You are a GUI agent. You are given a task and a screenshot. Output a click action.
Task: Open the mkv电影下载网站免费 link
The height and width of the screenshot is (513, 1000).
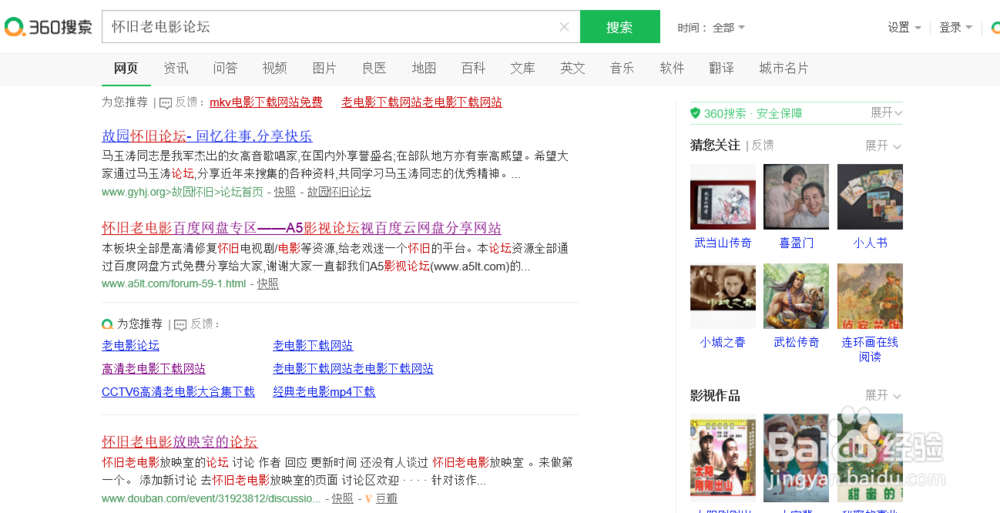click(x=266, y=102)
